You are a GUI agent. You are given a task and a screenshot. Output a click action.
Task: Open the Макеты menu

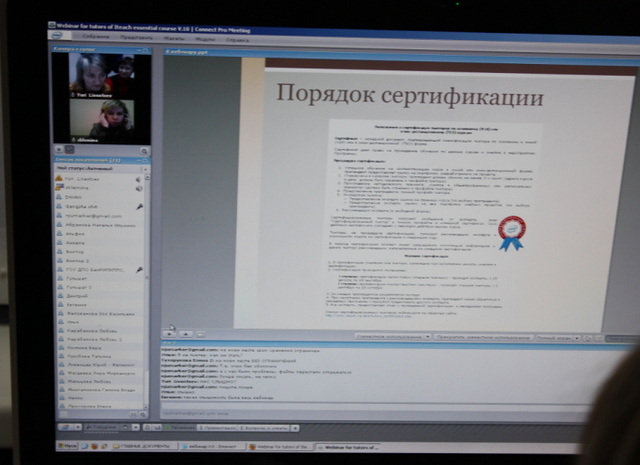coord(175,38)
